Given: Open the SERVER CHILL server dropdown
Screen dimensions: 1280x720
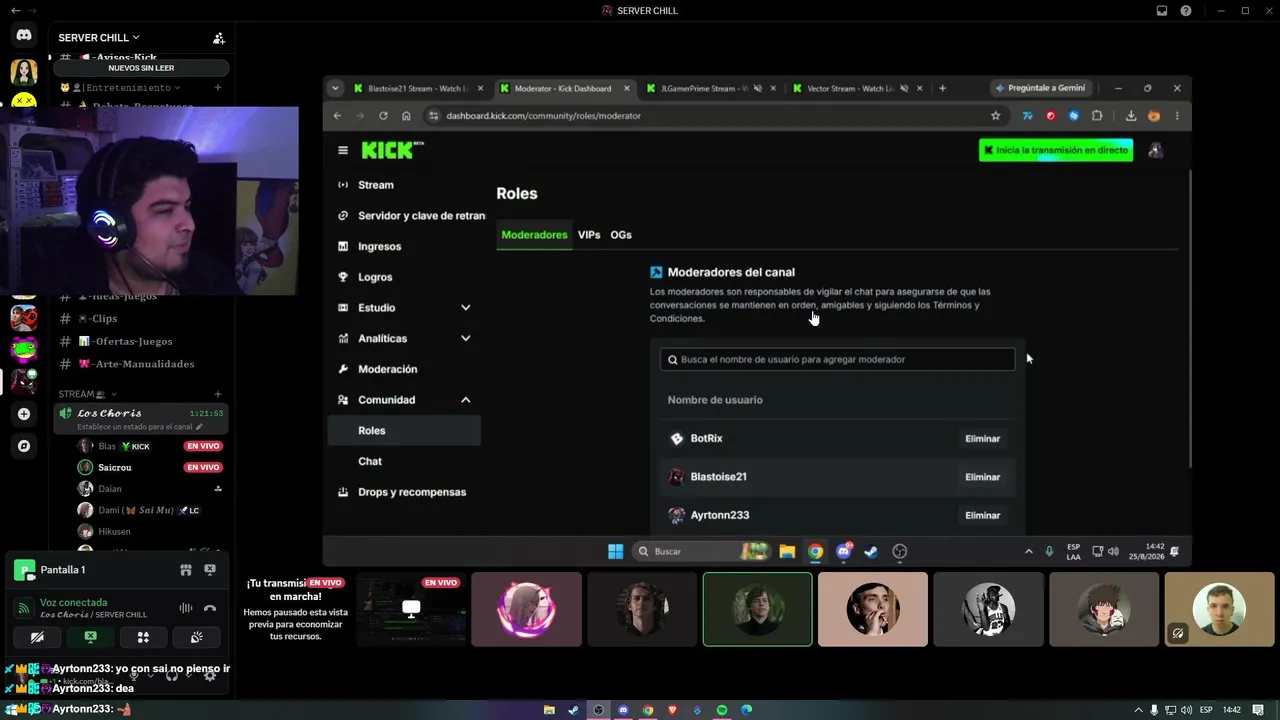Looking at the screenshot, I should point(99,38).
